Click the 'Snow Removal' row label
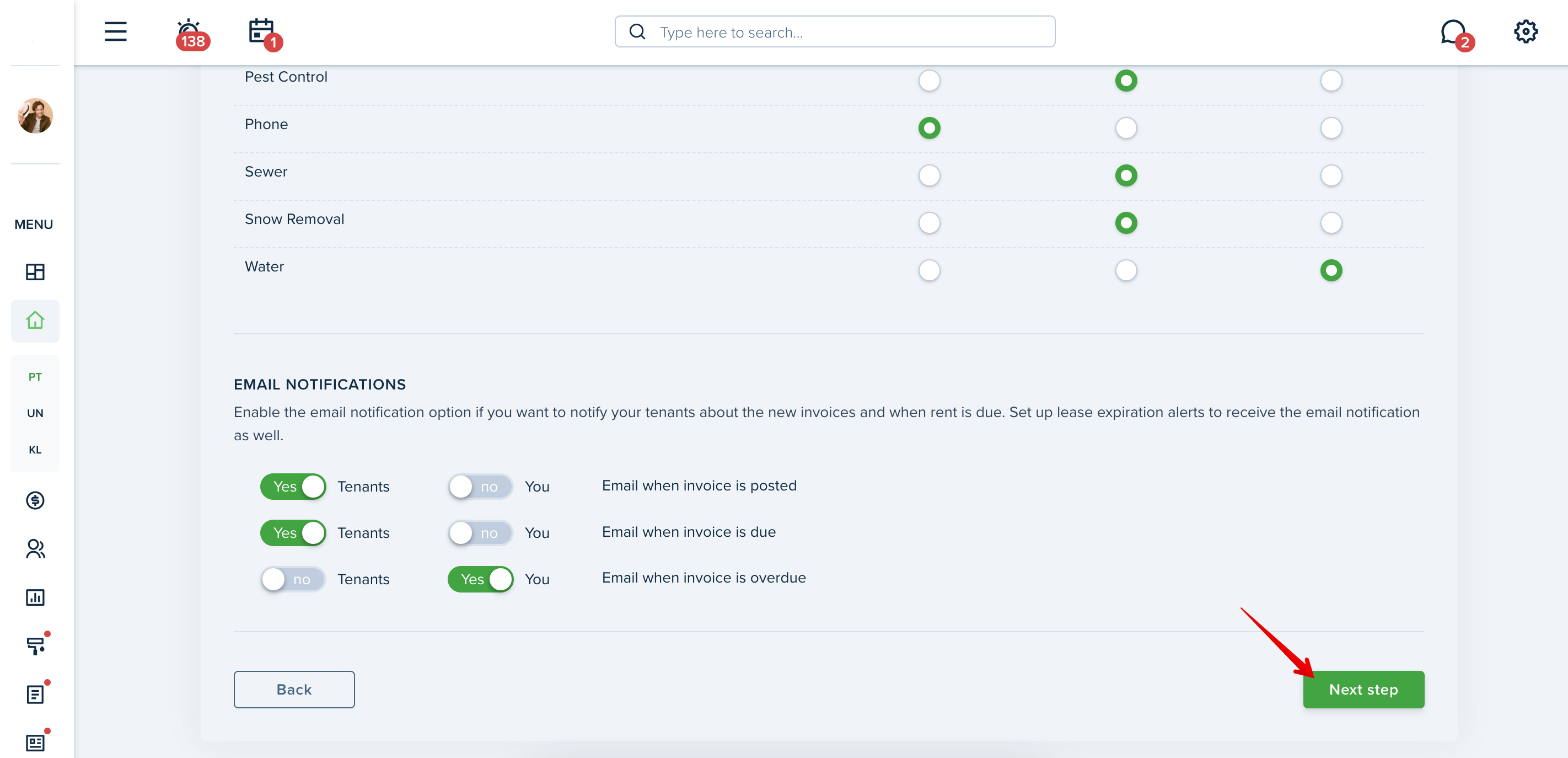 point(294,219)
